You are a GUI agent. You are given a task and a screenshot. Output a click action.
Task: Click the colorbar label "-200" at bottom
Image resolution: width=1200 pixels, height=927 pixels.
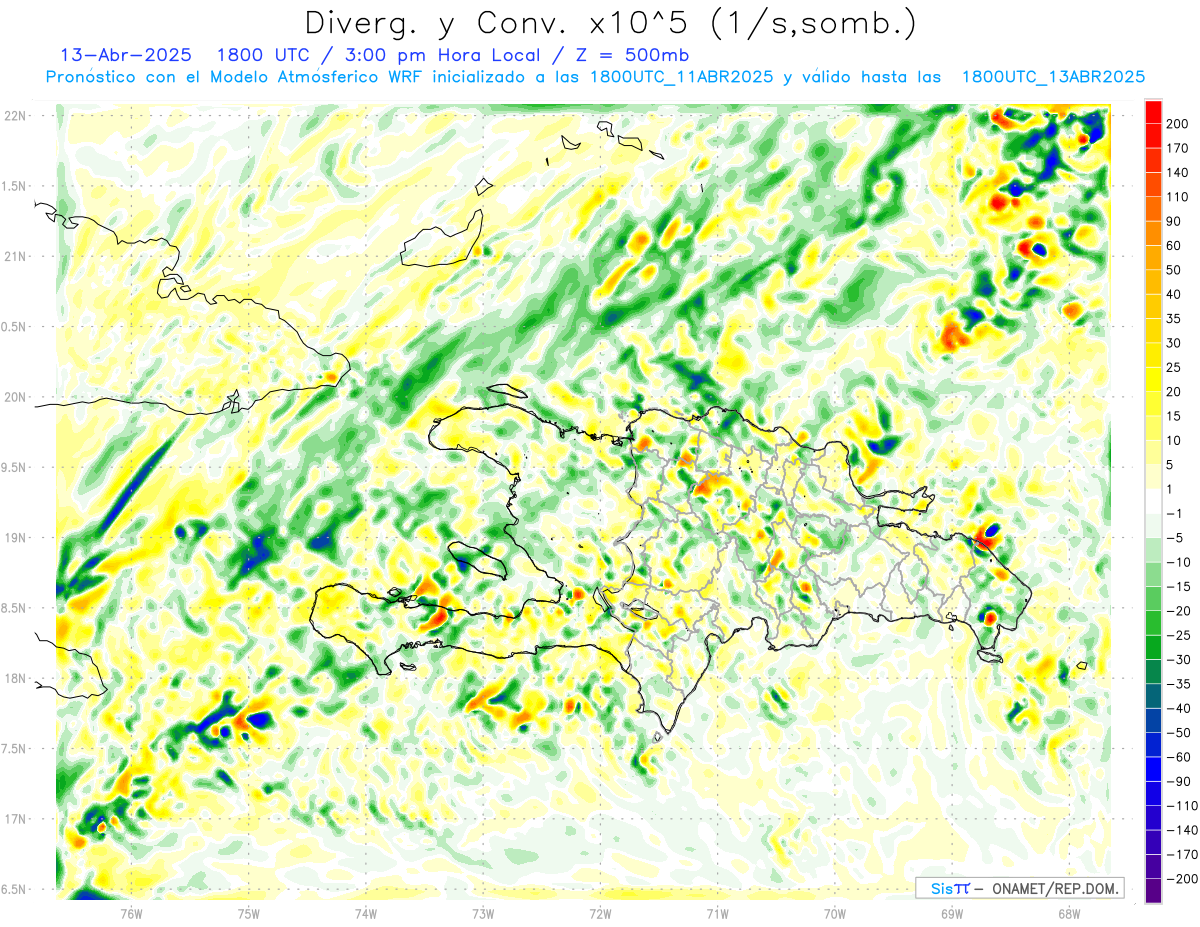[1183, 879]
